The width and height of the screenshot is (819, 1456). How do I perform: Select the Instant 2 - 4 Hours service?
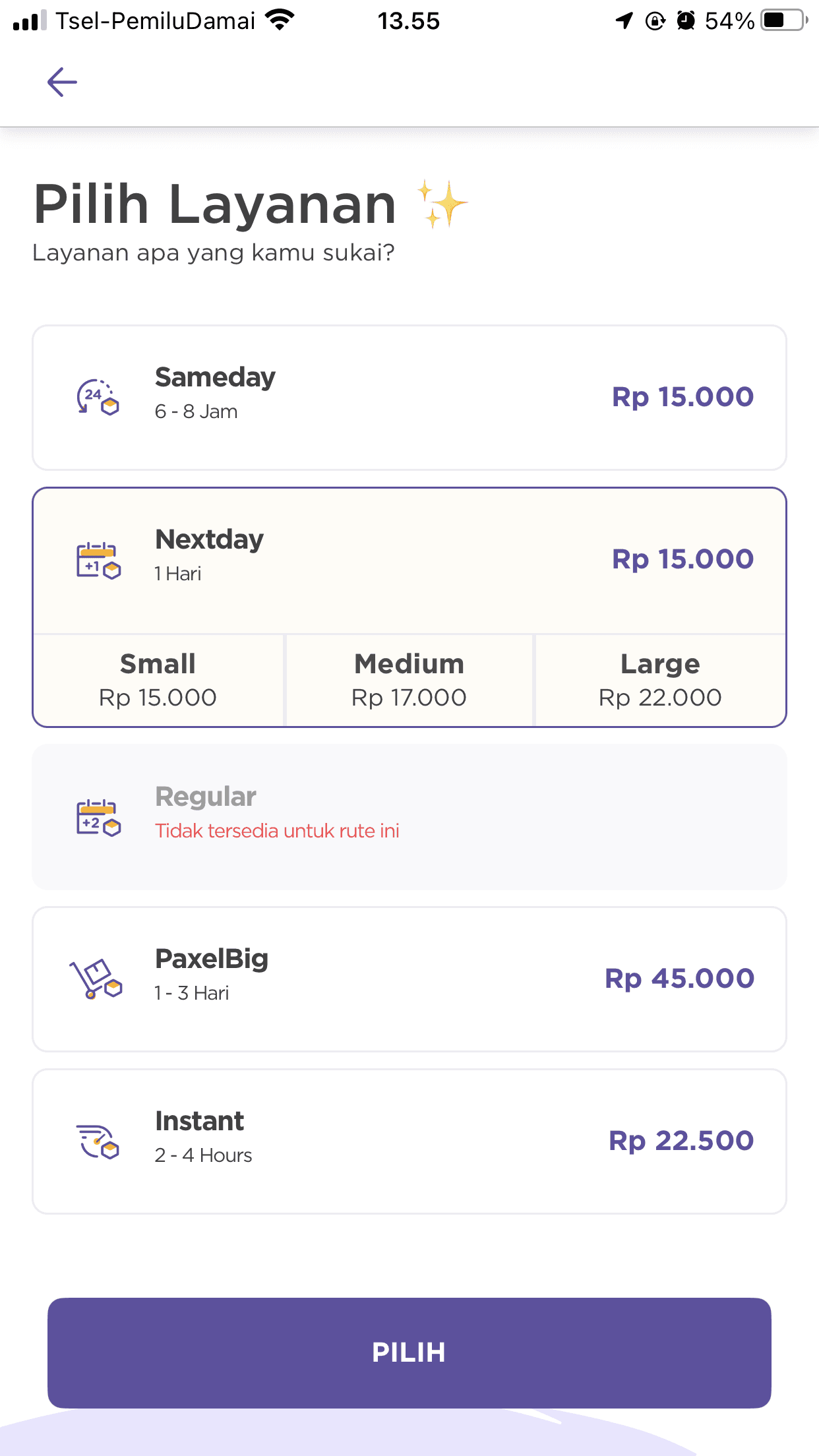409,1141
